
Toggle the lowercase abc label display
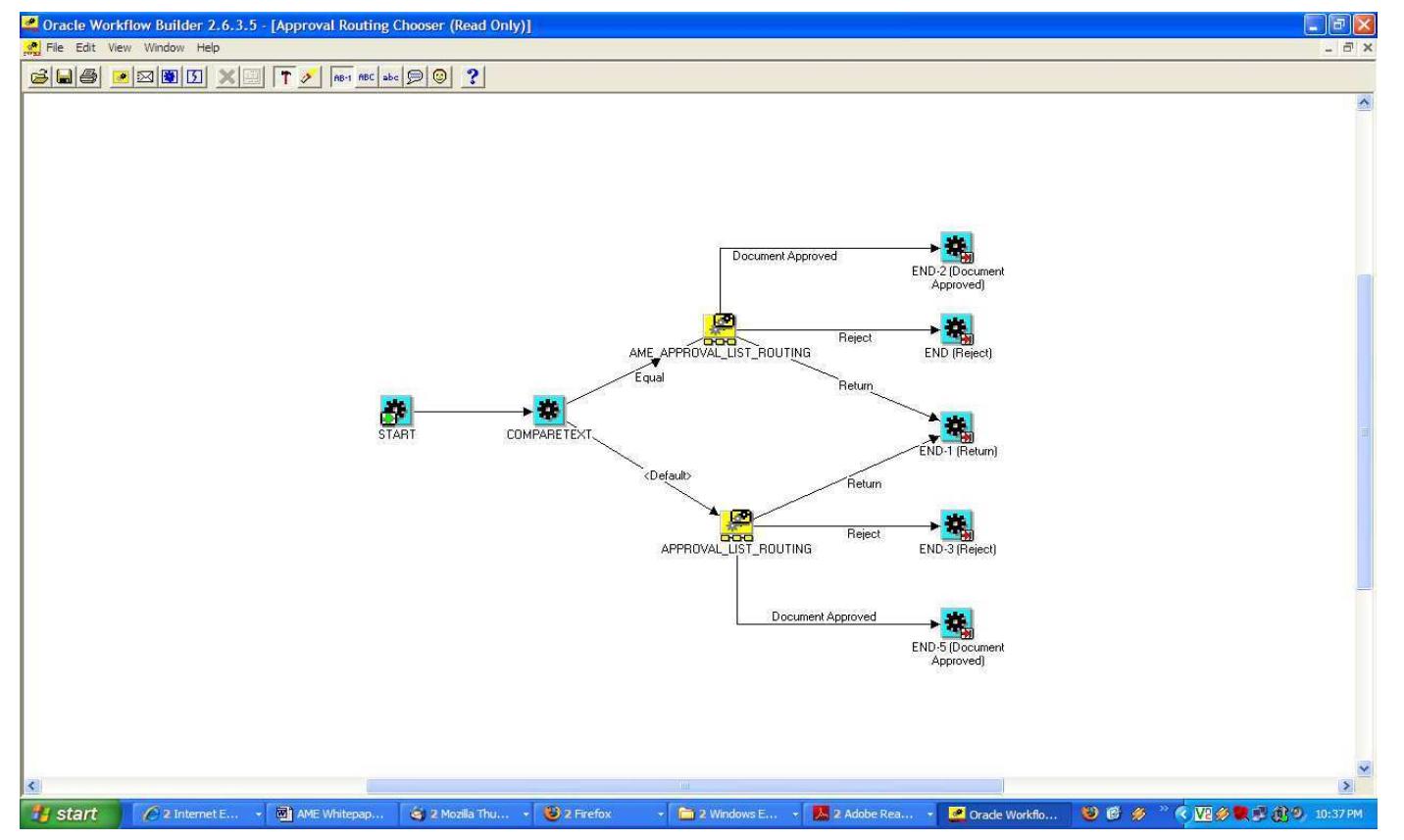coord(390,77)
